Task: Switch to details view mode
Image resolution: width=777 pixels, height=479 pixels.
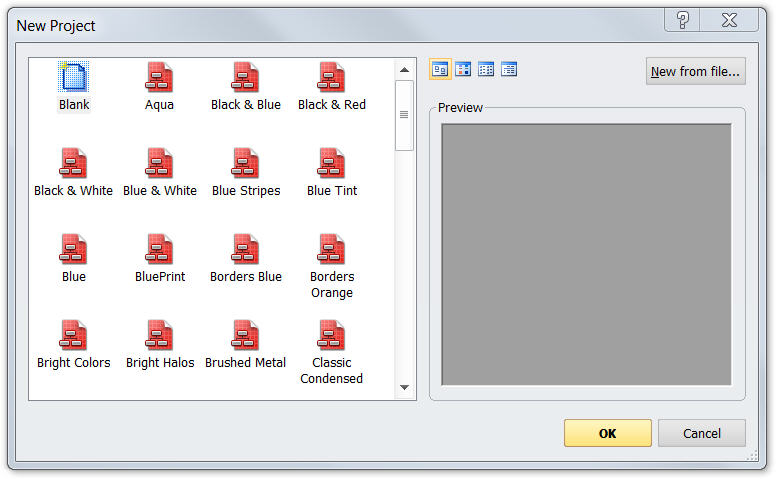Action: click(509, 69)
